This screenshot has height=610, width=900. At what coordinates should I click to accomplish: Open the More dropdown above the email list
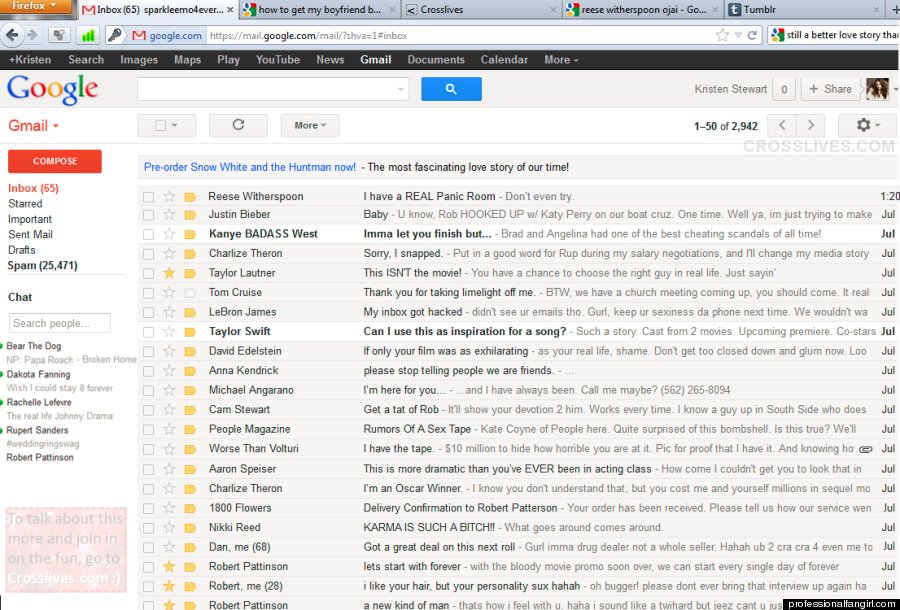click(309, 125)
